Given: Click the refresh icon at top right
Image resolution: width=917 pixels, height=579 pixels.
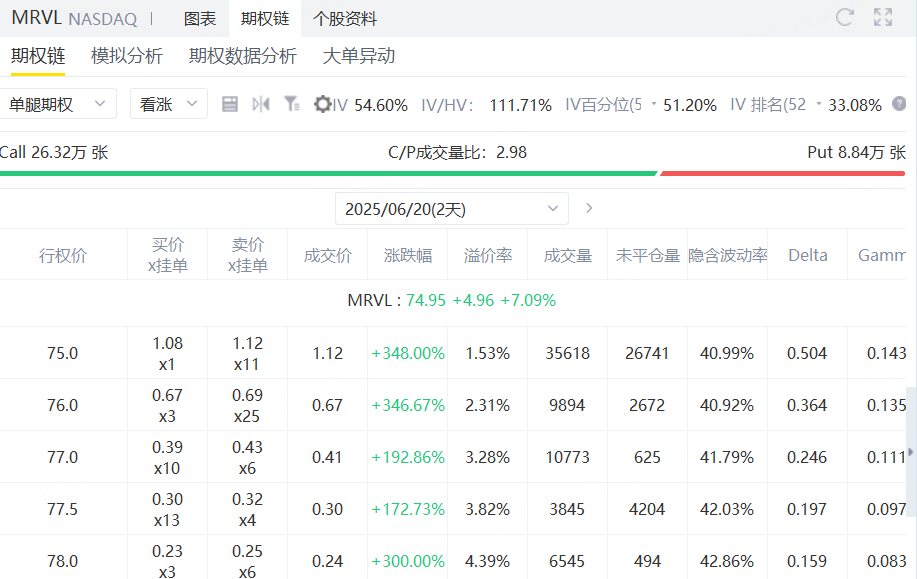Looking at the screenshot, I should 844,17.
